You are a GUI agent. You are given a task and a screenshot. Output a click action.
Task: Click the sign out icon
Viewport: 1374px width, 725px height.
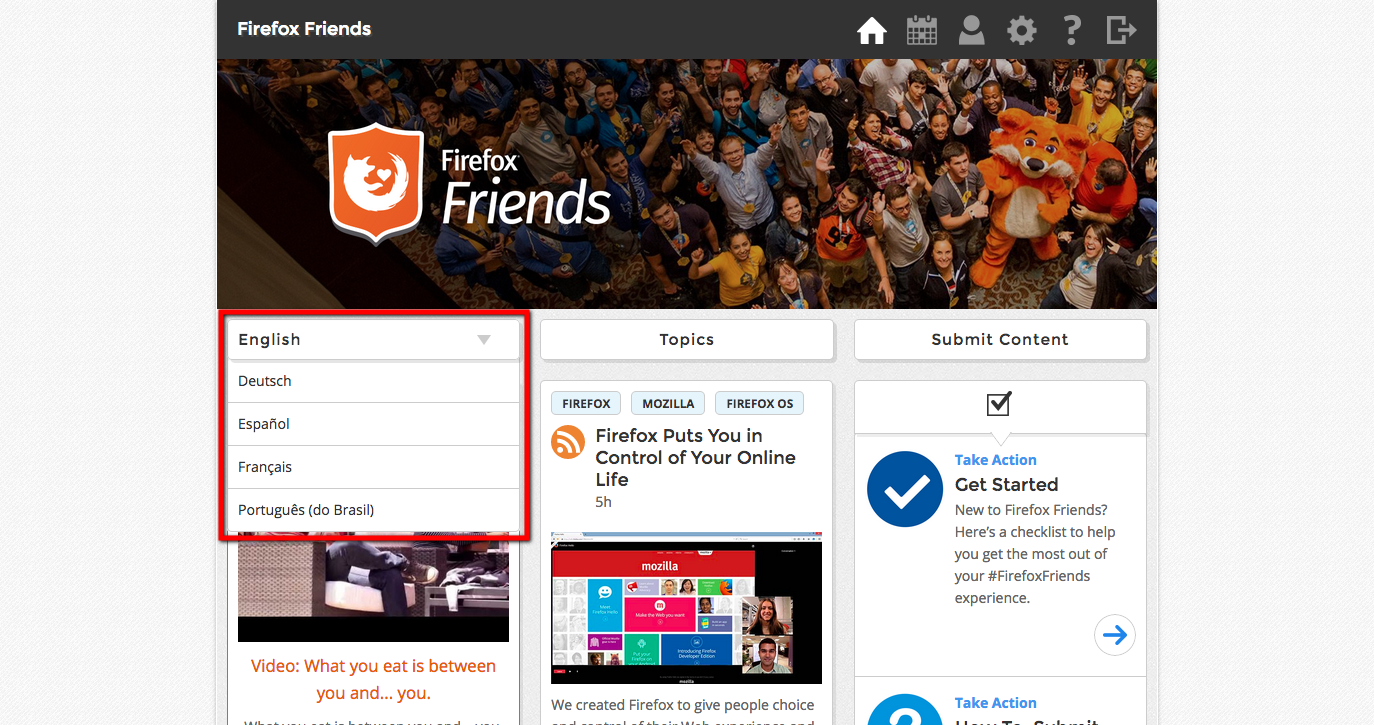coord(1121,30)
